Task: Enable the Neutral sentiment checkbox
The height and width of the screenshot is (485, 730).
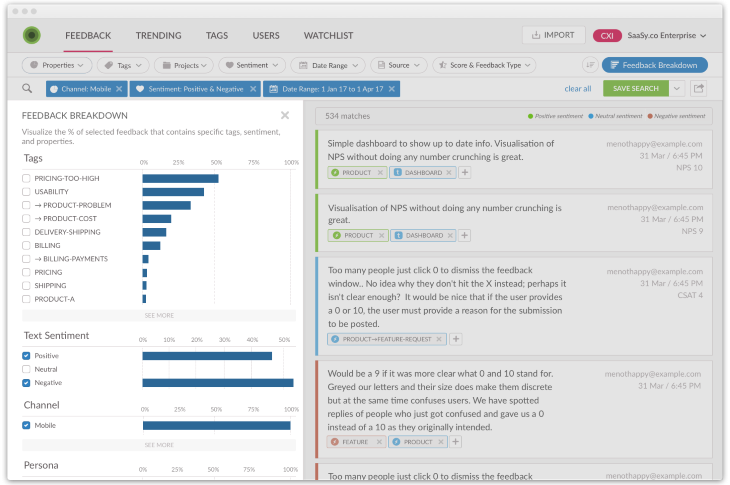Action: point(27,369)
